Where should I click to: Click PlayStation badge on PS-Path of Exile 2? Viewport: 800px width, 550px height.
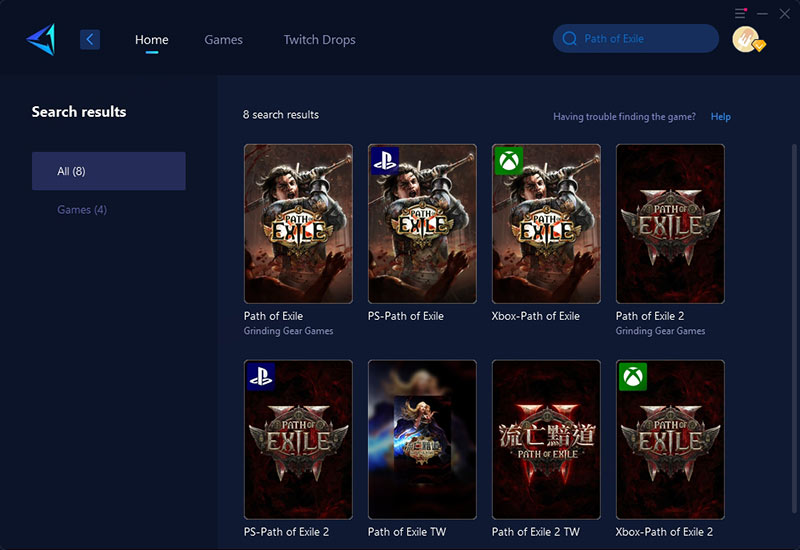click(261, 377)
